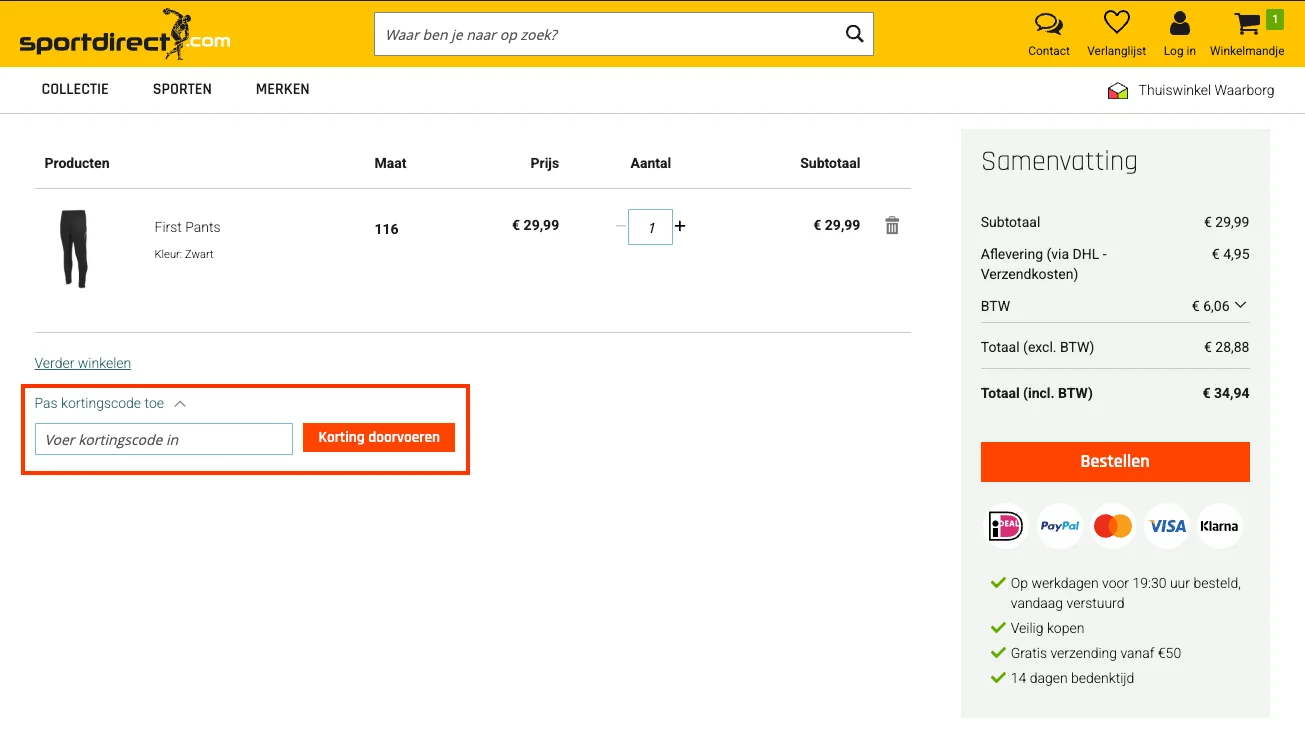Click the Log in person icon
1305x749 pixels.
coord(1179,24)
